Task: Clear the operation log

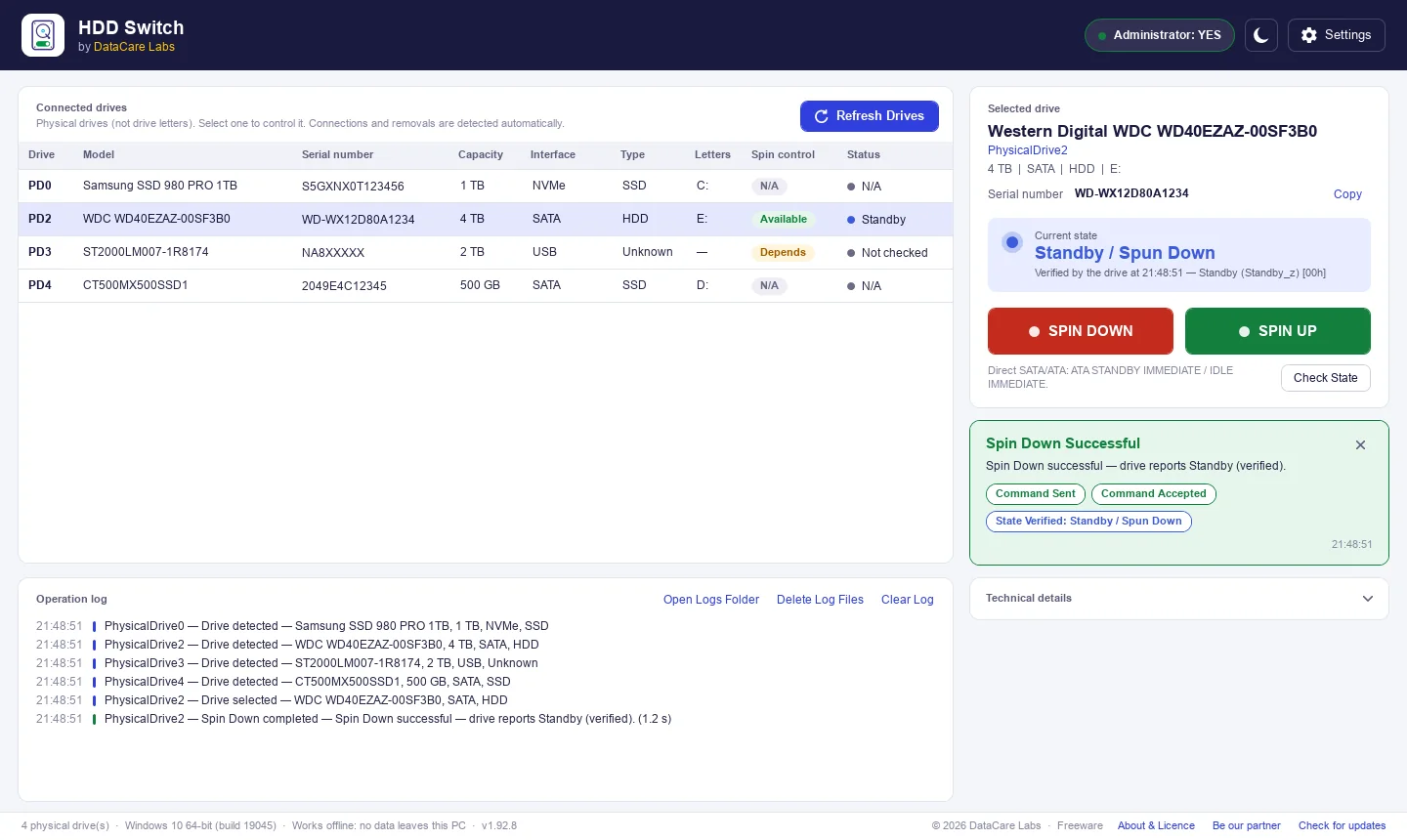Action: pyautogui.click(x=908, y=600)
